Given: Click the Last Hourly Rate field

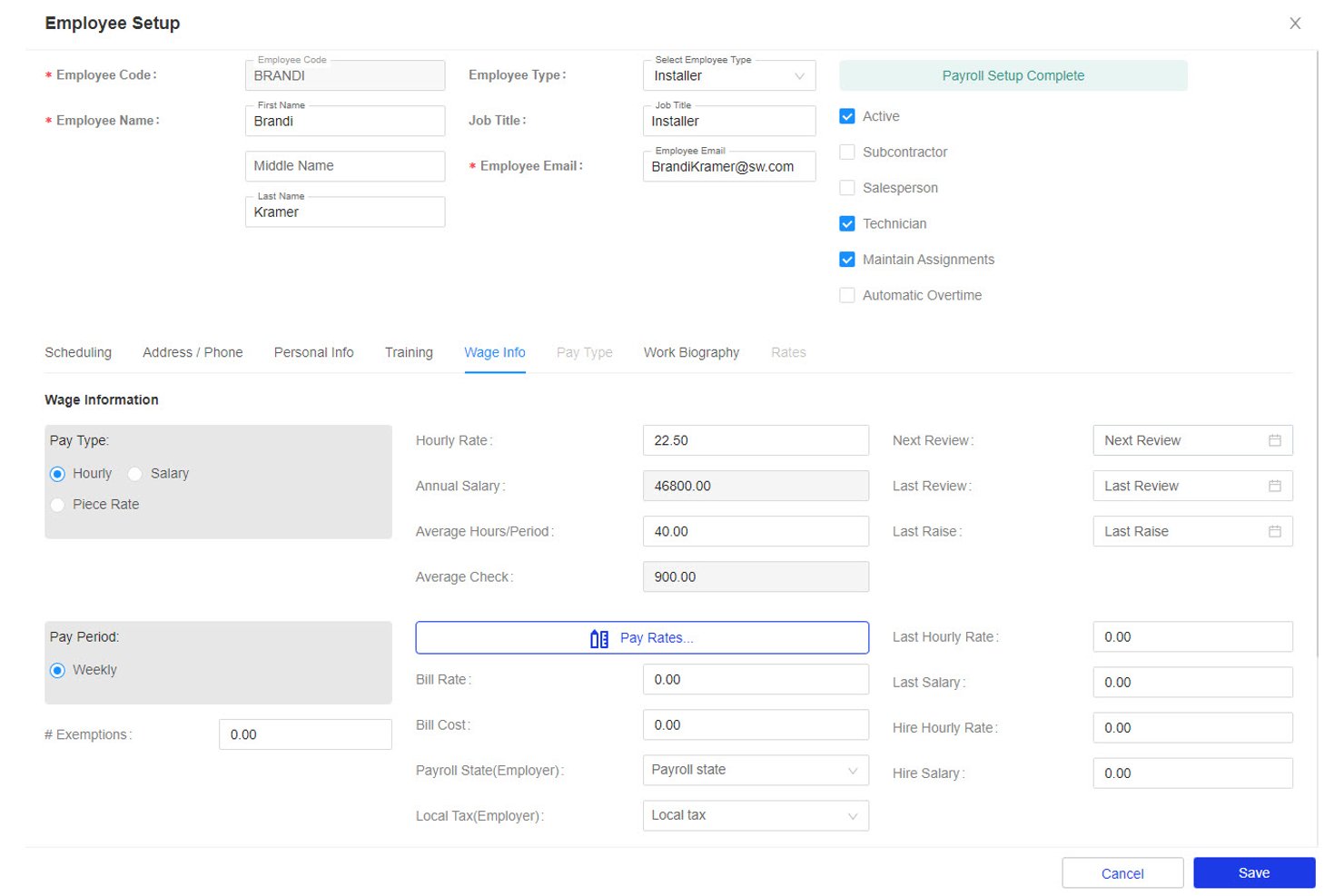Looking at the screenshot, I should click(x=1192, y=637).
